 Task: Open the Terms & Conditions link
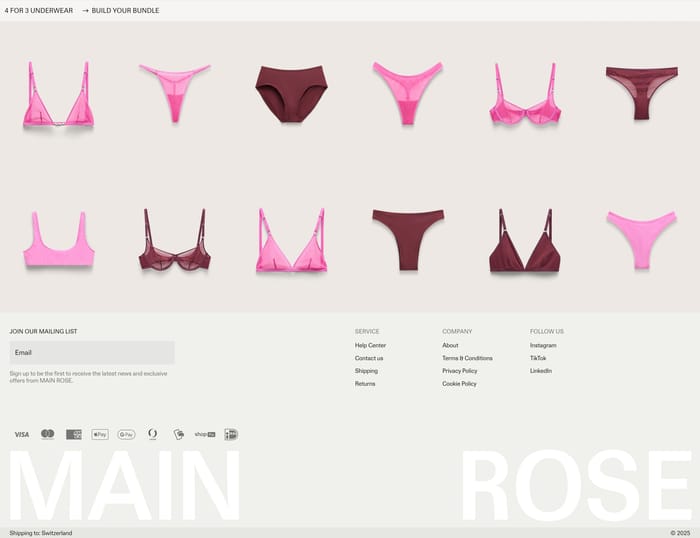tap(467, 358)
